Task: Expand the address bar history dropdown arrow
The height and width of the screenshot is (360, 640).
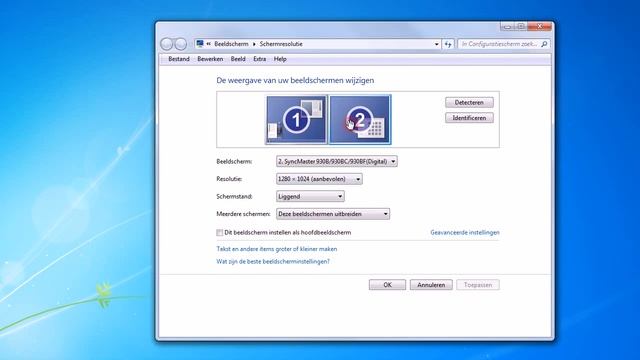Action: (x=436, y=44)
